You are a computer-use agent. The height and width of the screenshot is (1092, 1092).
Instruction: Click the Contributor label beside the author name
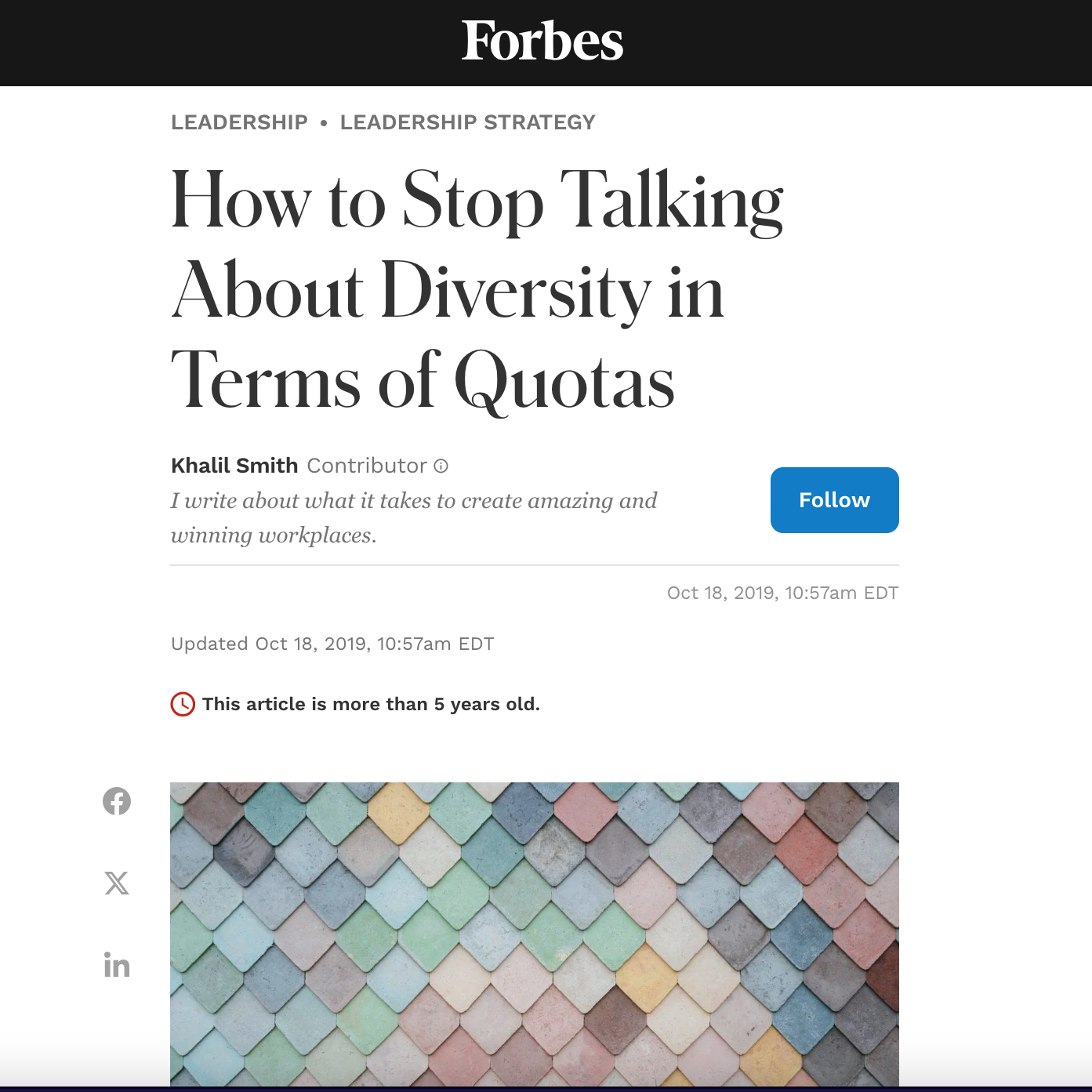coord(367,466)
